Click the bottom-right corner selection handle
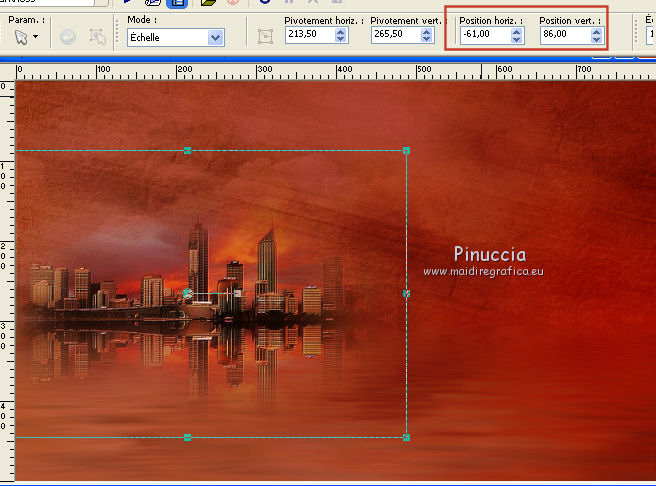 click(406, 437)
